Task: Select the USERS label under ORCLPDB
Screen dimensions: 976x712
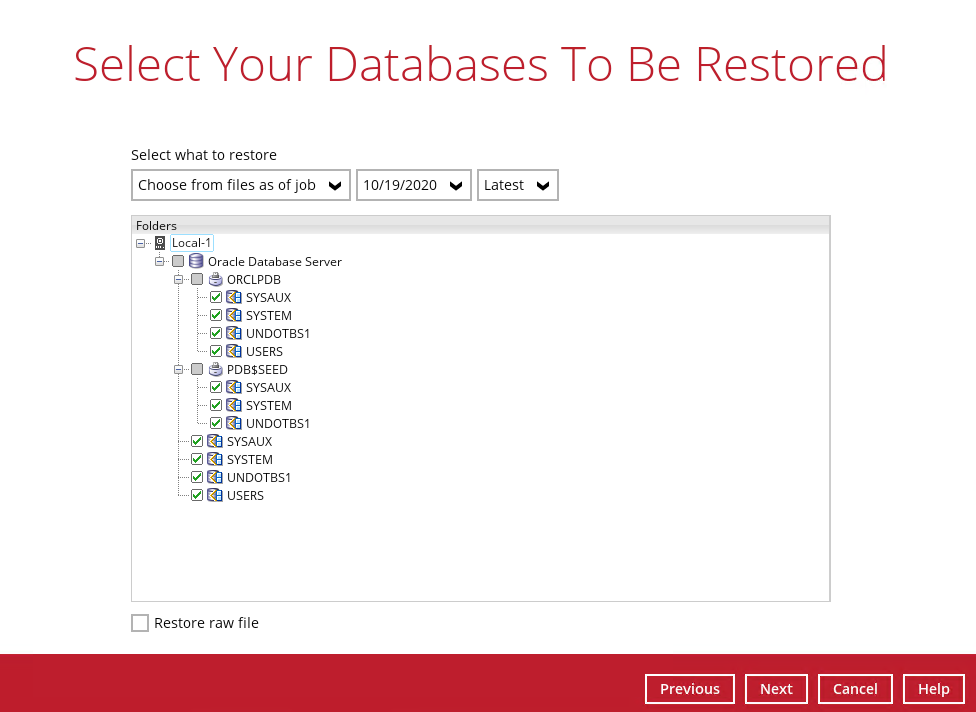Action: point(265,352)
